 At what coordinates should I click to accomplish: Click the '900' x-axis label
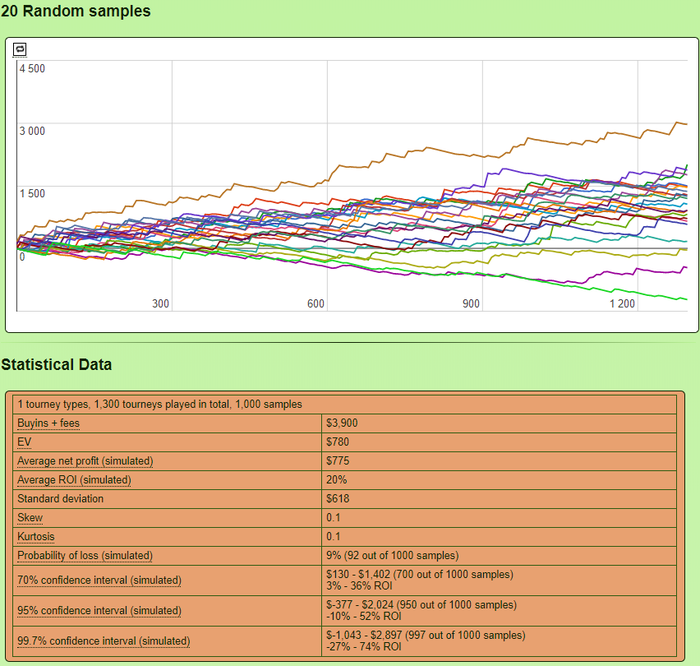[x=471, y=304]
